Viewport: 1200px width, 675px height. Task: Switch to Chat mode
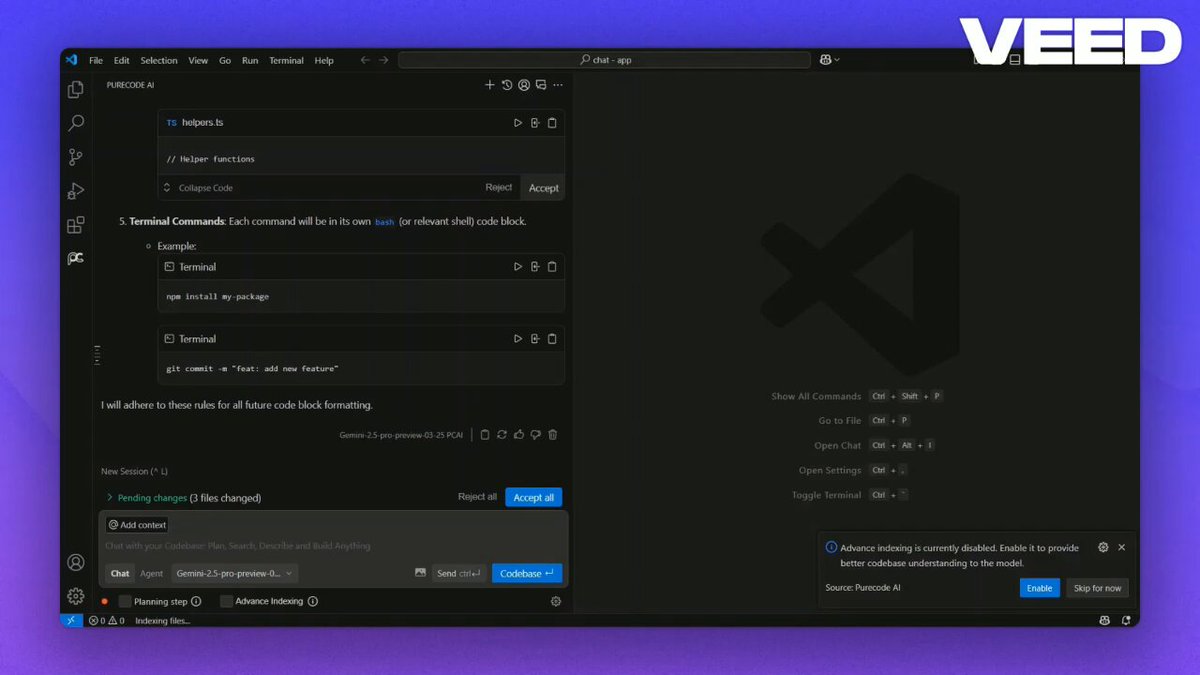pyautogui.click(x=120, y=573)
